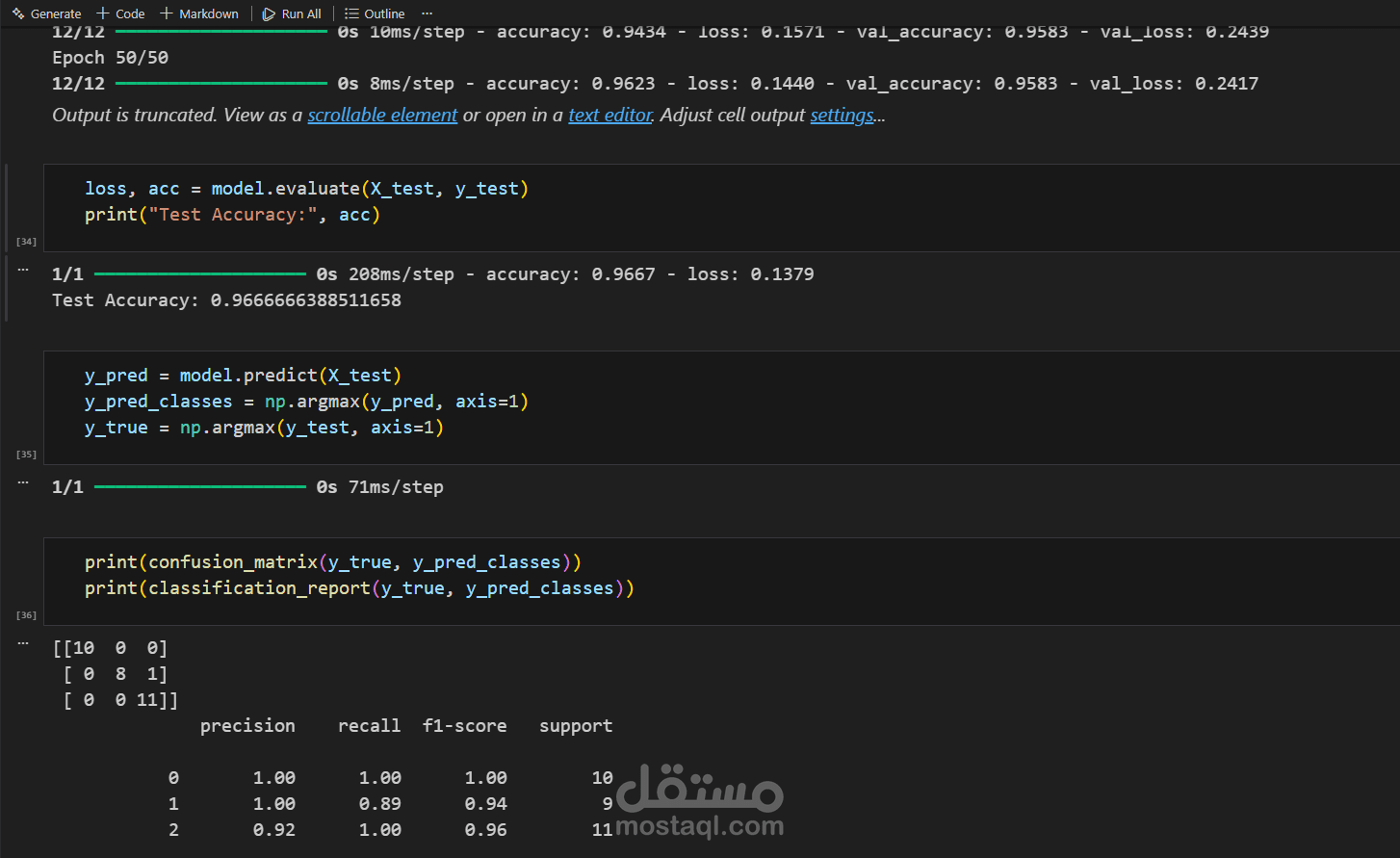Click f1-score value 0.96 for class 2
Image resolution: width=1400 pixels, height=858 pixels.
tap(485, 830)
